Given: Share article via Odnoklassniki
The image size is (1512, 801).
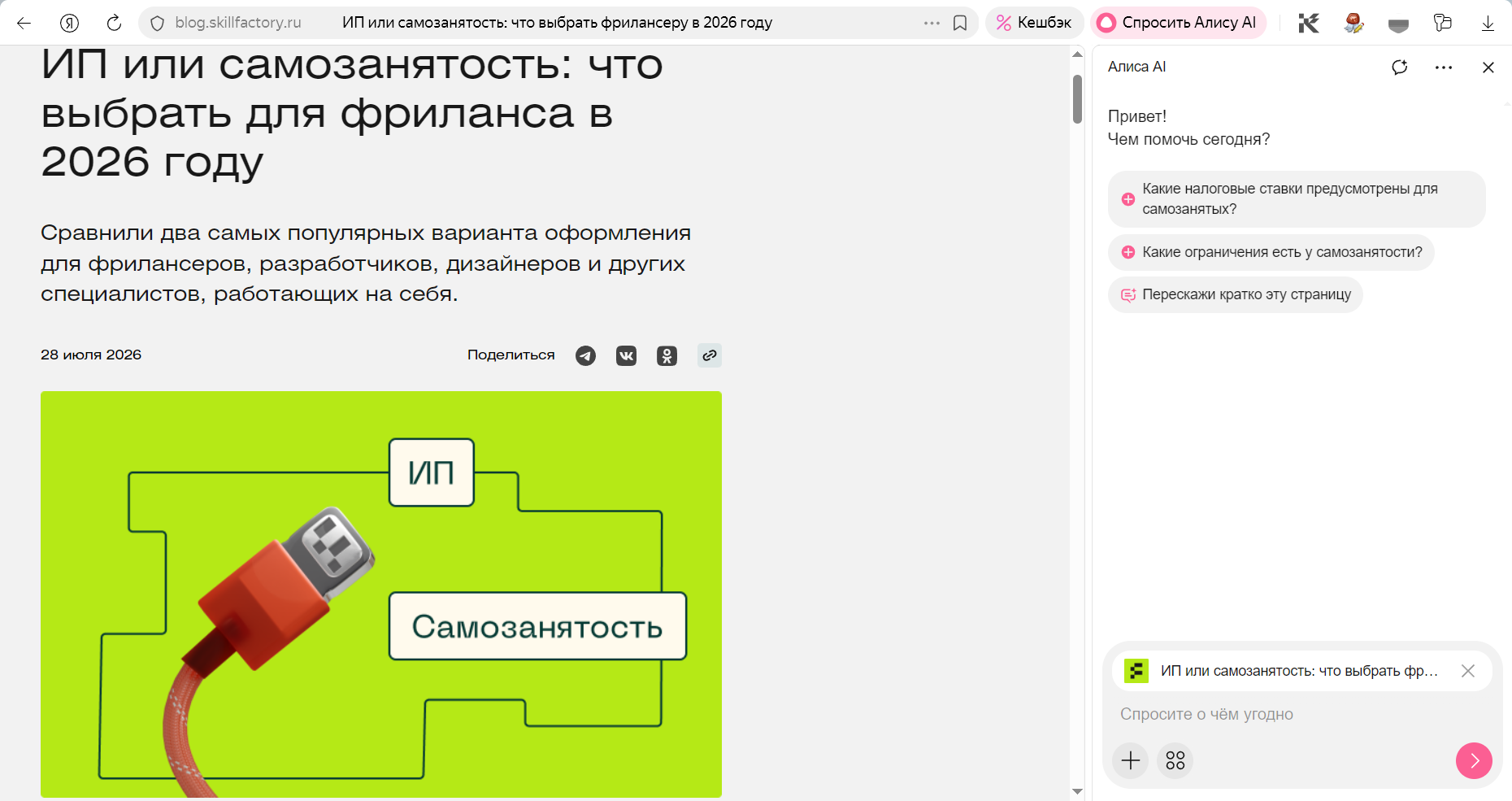Looking at the screenshot, I should (x=667, y=355).
